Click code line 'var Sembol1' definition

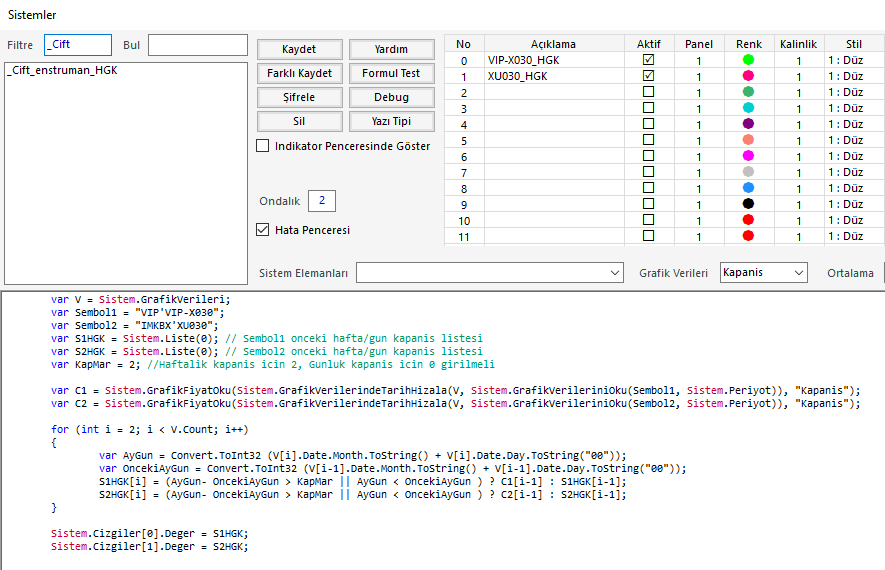[138, 313]
